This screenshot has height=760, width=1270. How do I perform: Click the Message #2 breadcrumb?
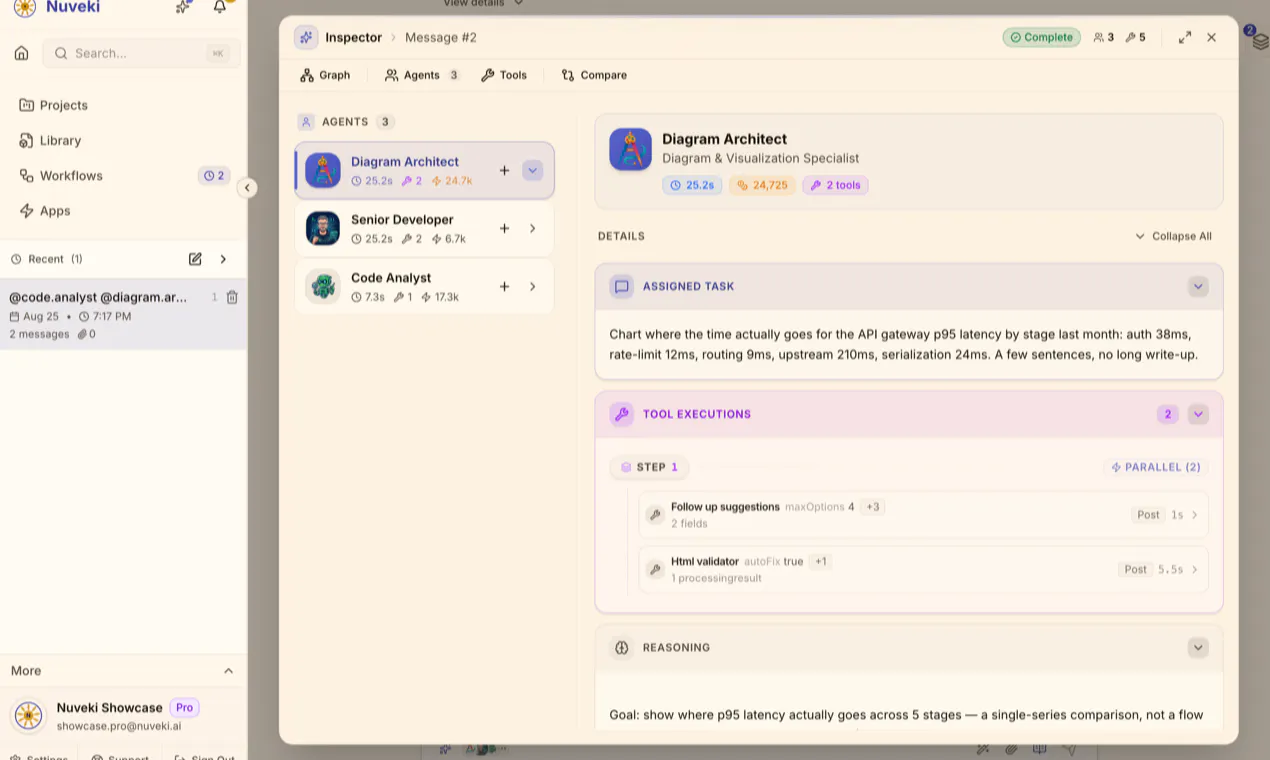441,38
